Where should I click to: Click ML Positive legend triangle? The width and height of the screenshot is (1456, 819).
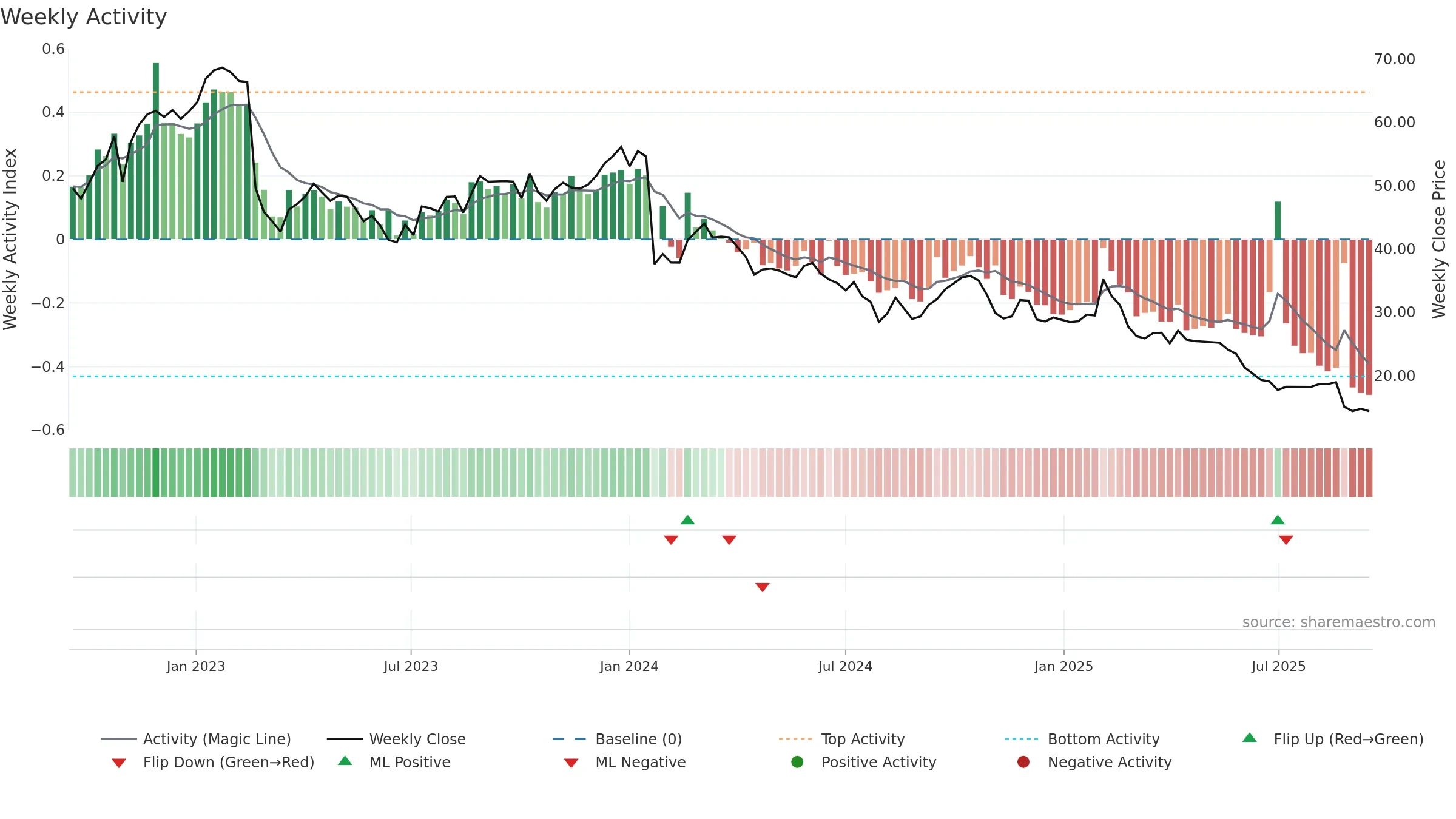[x=345, y=761]
